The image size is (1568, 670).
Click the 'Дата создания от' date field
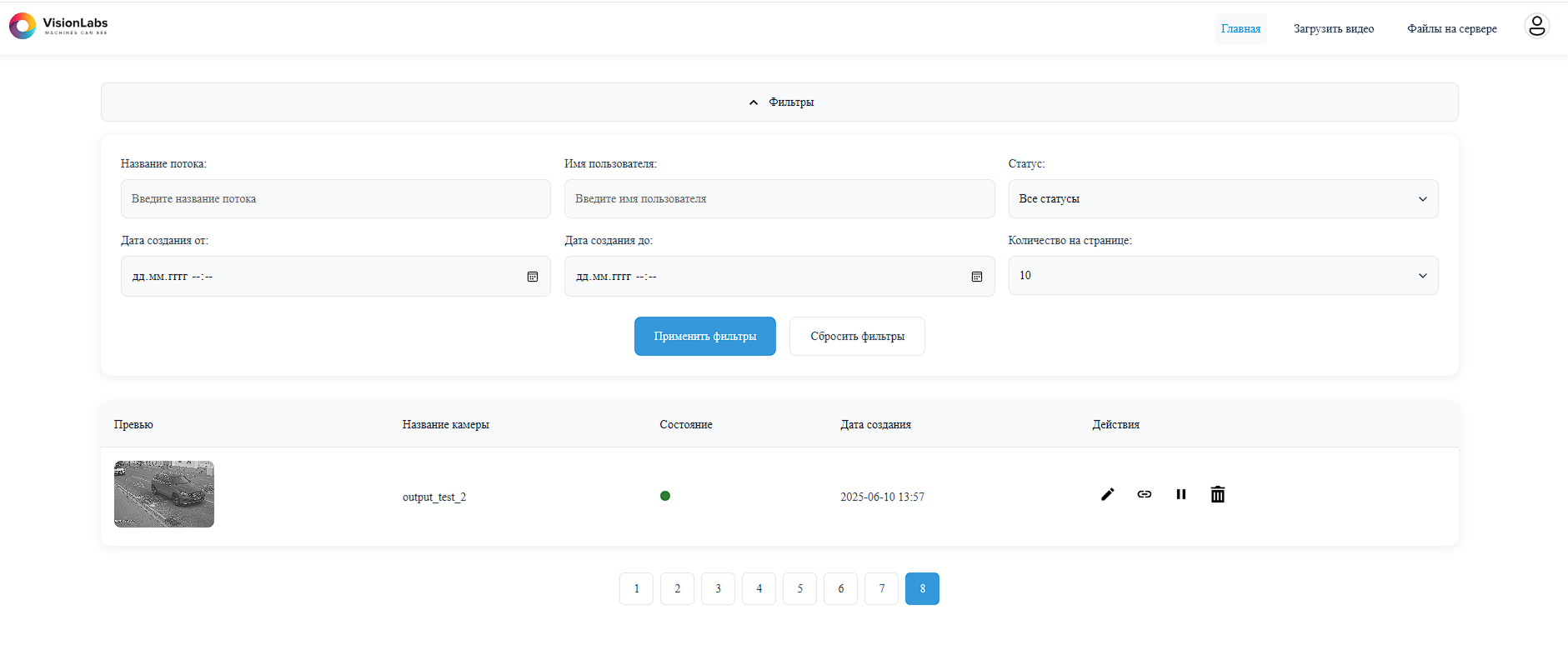click(336, 276)
